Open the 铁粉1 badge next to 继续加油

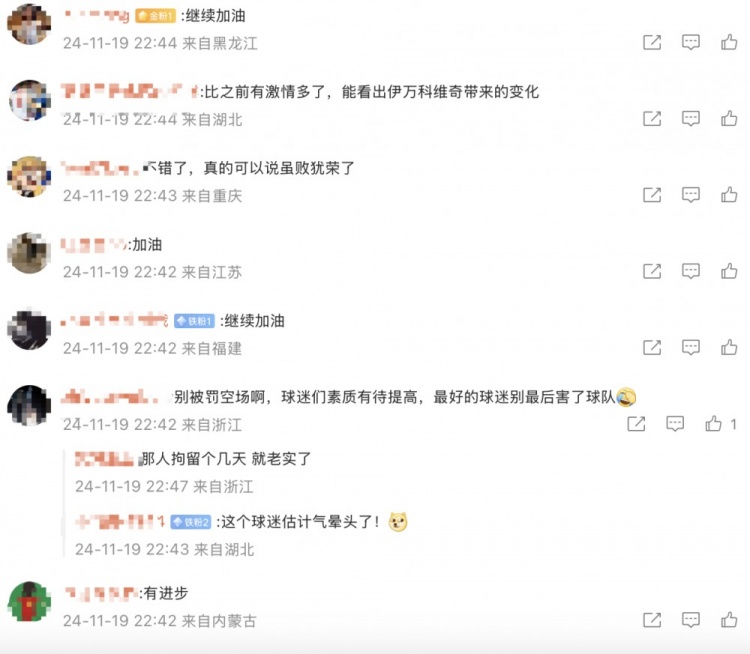(x=194, y=321)
